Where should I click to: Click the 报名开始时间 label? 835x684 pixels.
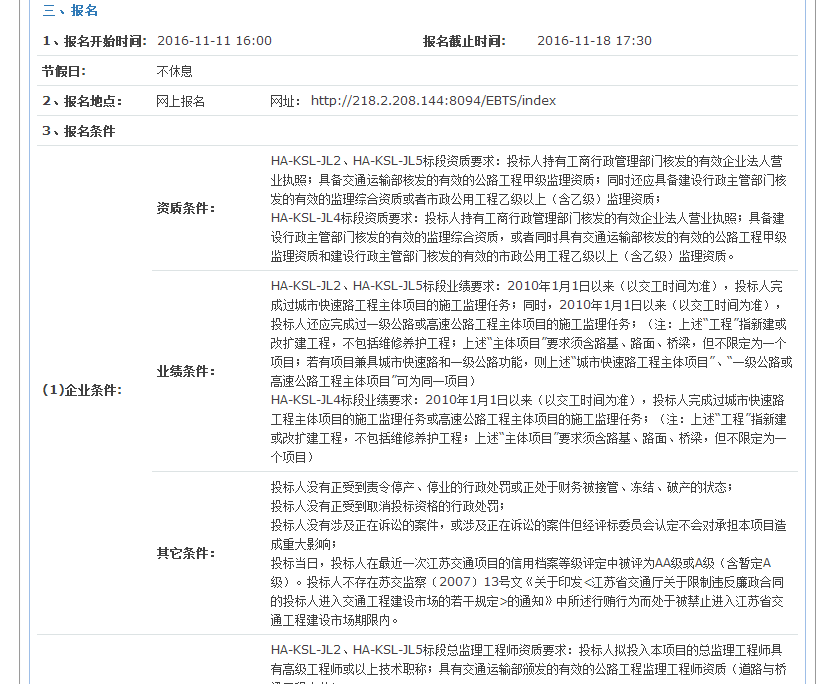[x=95, y=41]
